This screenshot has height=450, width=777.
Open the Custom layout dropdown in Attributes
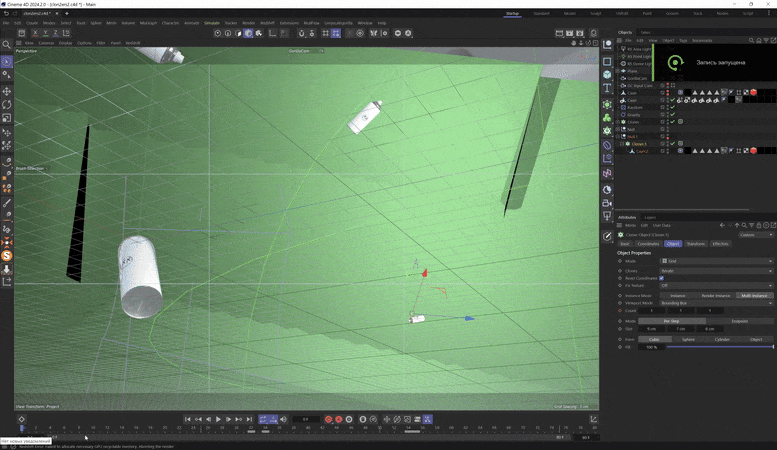tap(756, 234)
